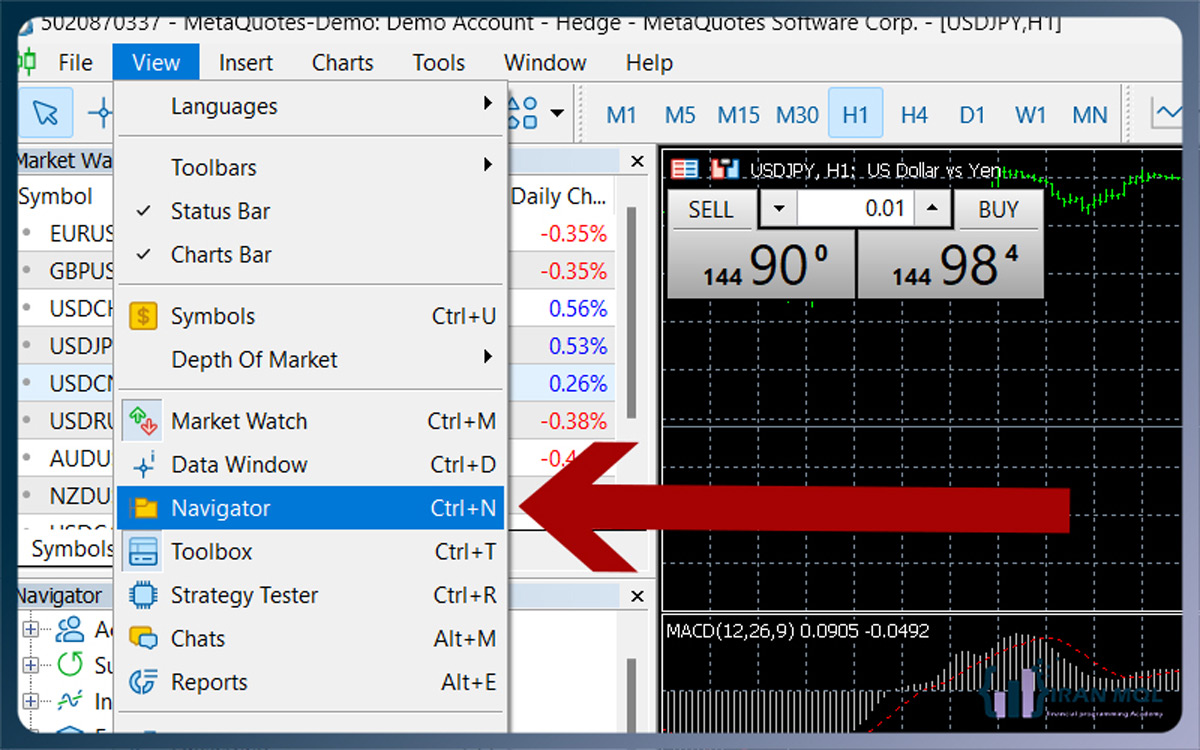Click the objects shapes toolbar icon

[x=524, y=113]
